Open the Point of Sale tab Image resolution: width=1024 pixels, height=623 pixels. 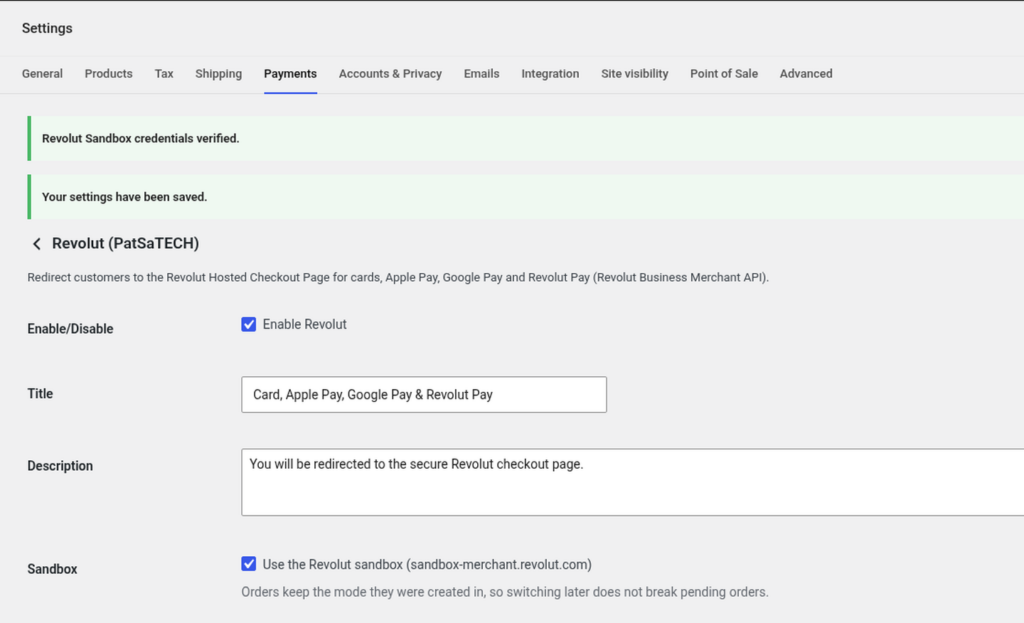724,74
